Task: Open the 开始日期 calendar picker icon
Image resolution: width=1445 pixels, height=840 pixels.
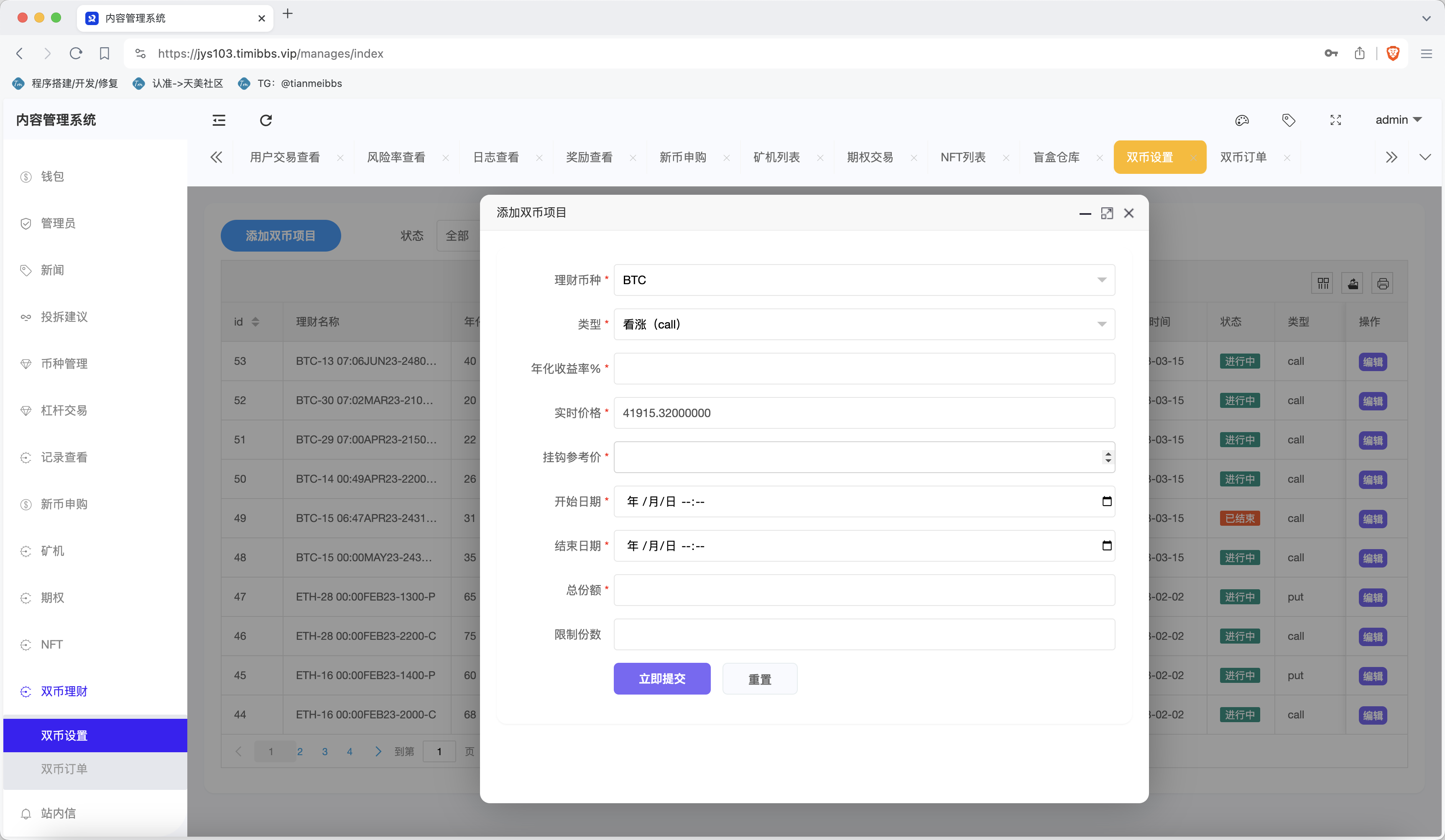Action: coord(1107,501)
